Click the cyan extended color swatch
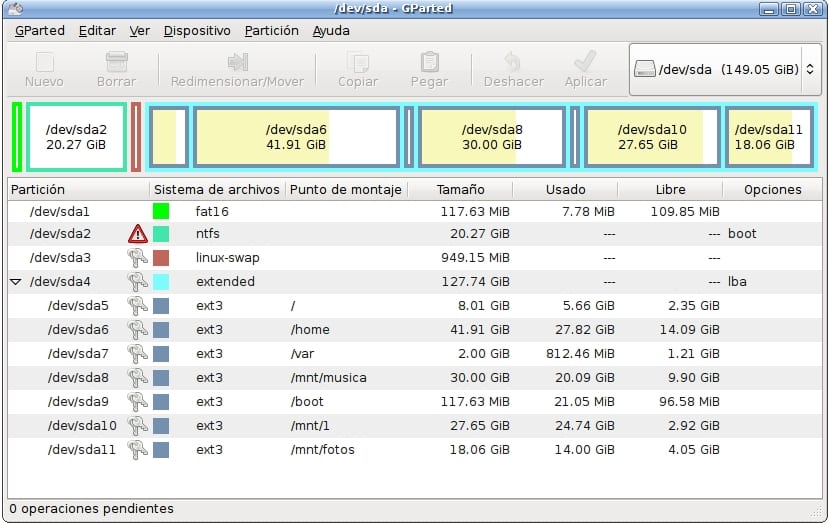Screen dimensions: 830x524 [x=161, y=282]
